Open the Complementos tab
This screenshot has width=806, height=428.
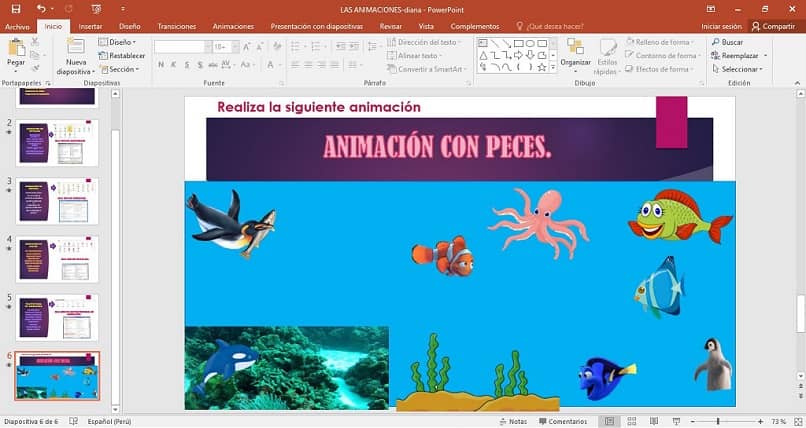474,26
